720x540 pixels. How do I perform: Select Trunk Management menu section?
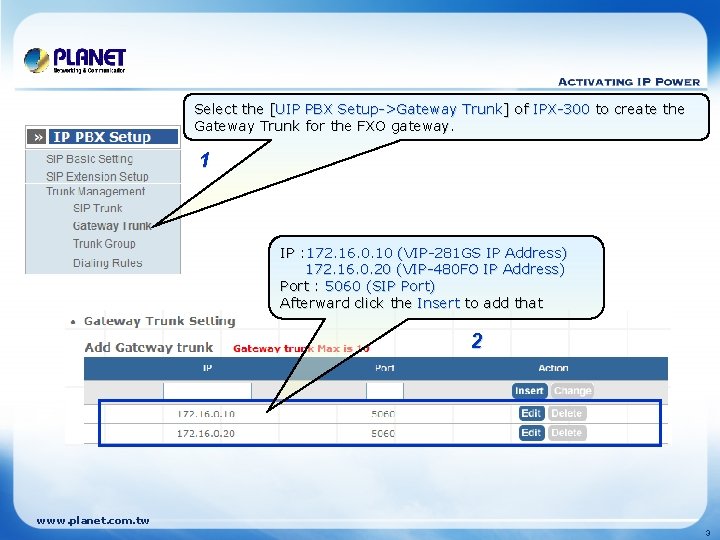coord(96,191)
